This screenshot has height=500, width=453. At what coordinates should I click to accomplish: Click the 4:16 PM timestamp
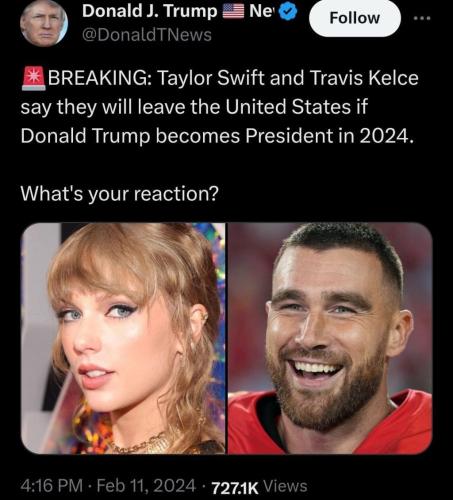pos(52,486)
